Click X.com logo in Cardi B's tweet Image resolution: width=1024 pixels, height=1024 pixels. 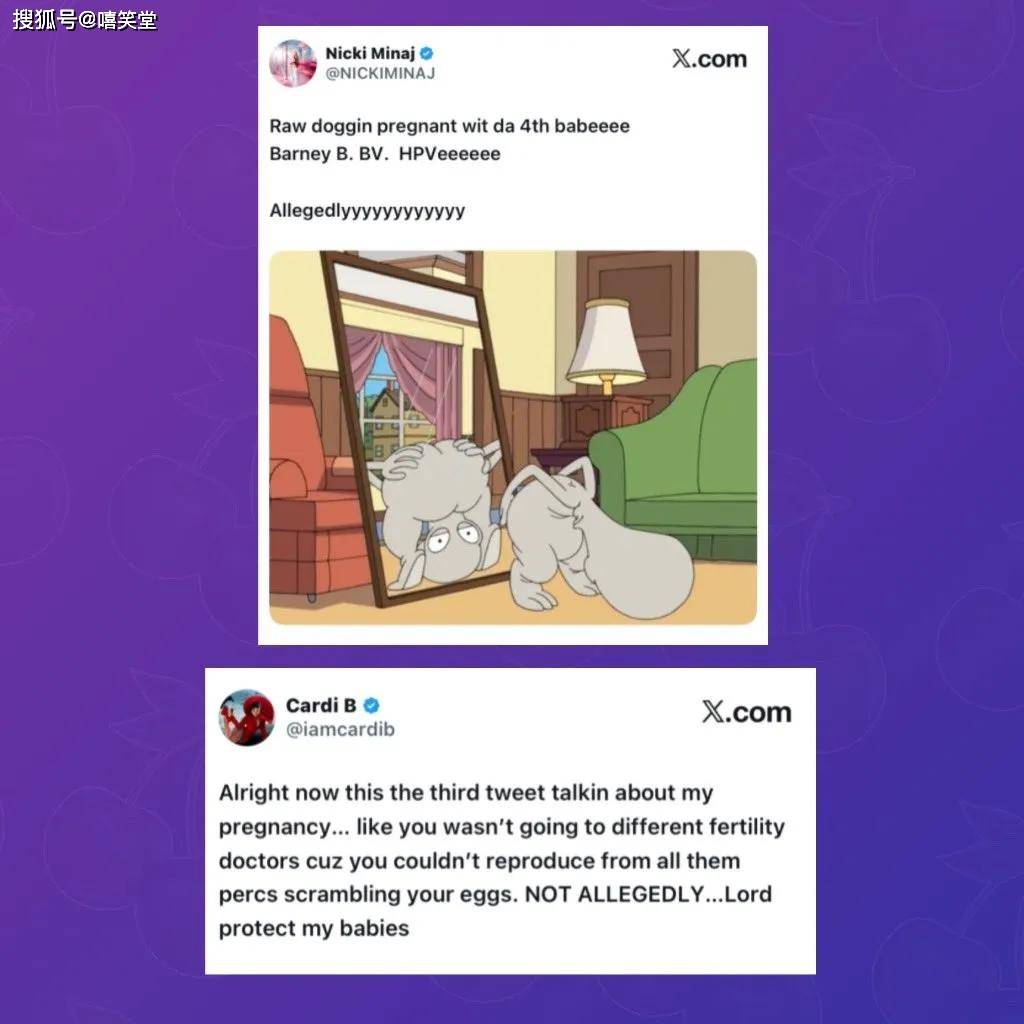point(746,712)
